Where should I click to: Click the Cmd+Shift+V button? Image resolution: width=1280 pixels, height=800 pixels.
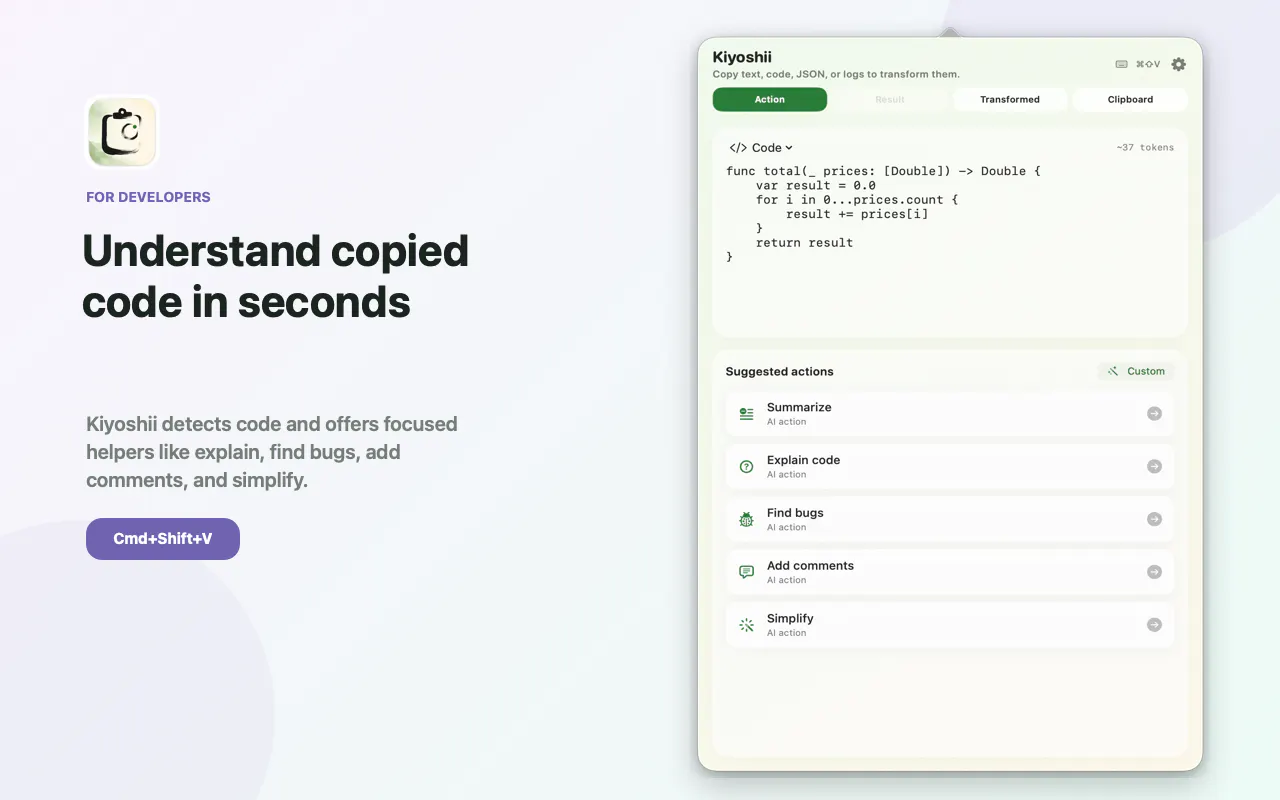163,539
